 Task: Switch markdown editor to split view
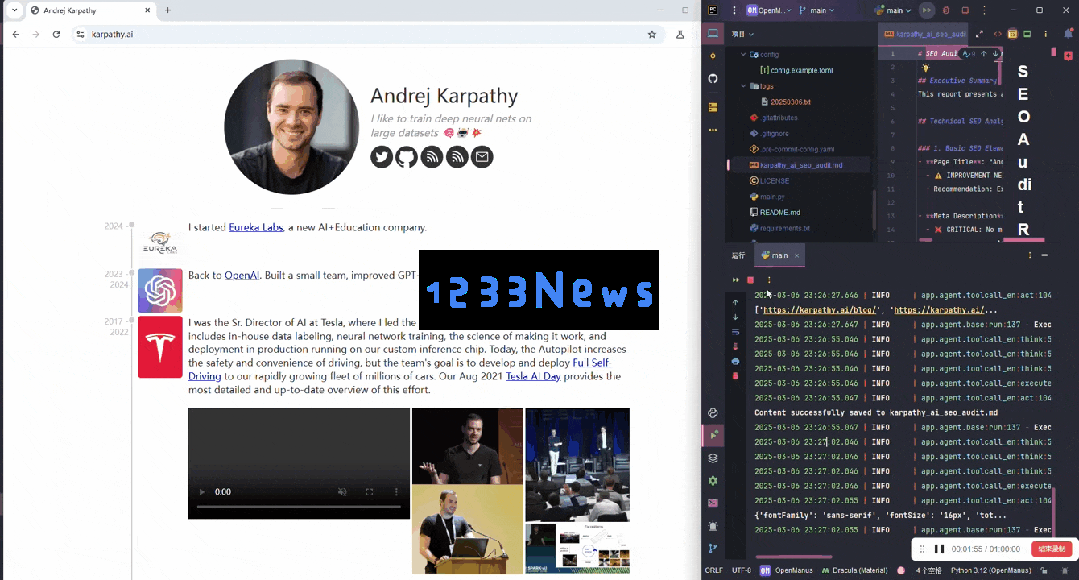coord(1012,34)
